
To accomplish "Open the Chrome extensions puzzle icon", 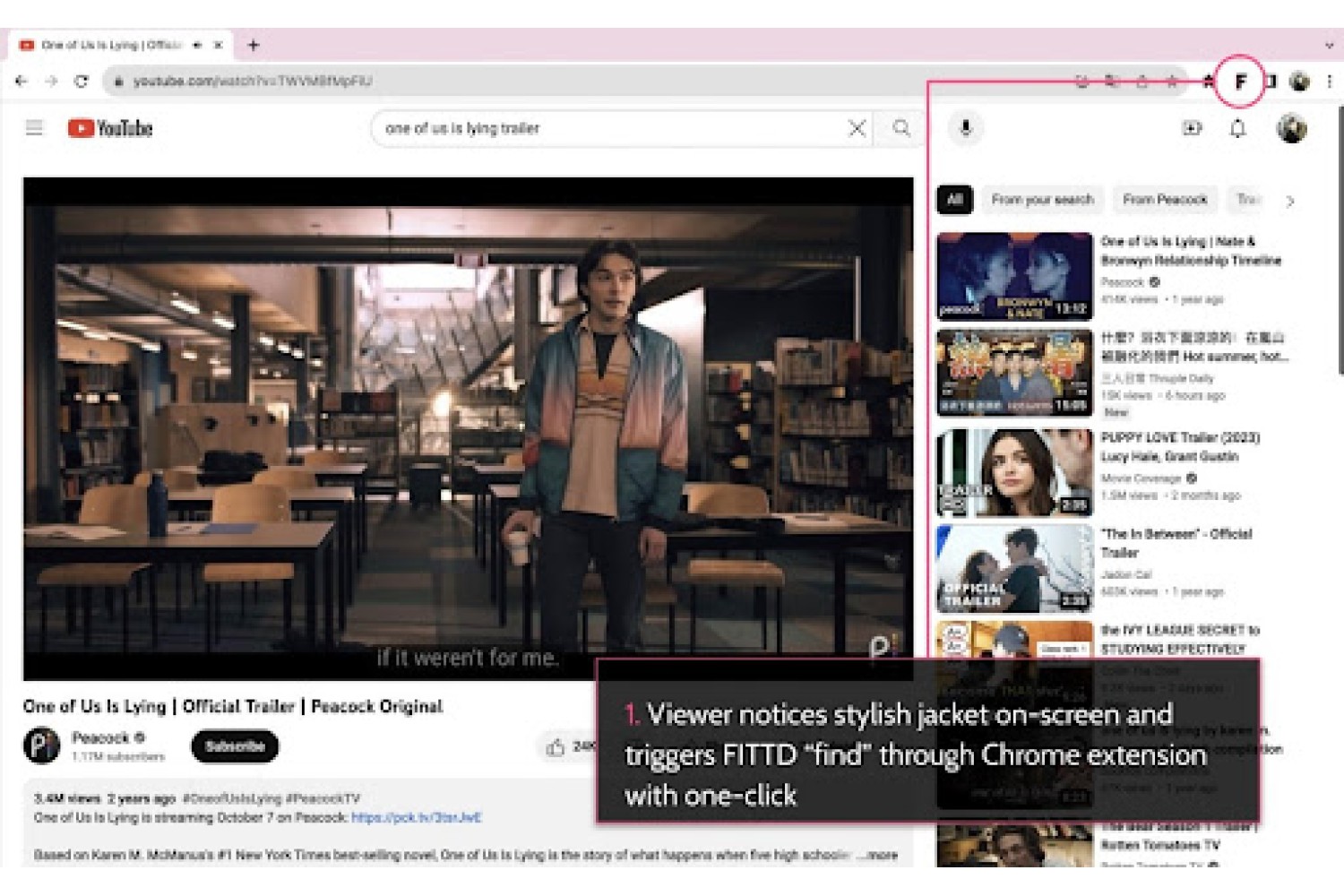I will click(x=1208, y=82).
